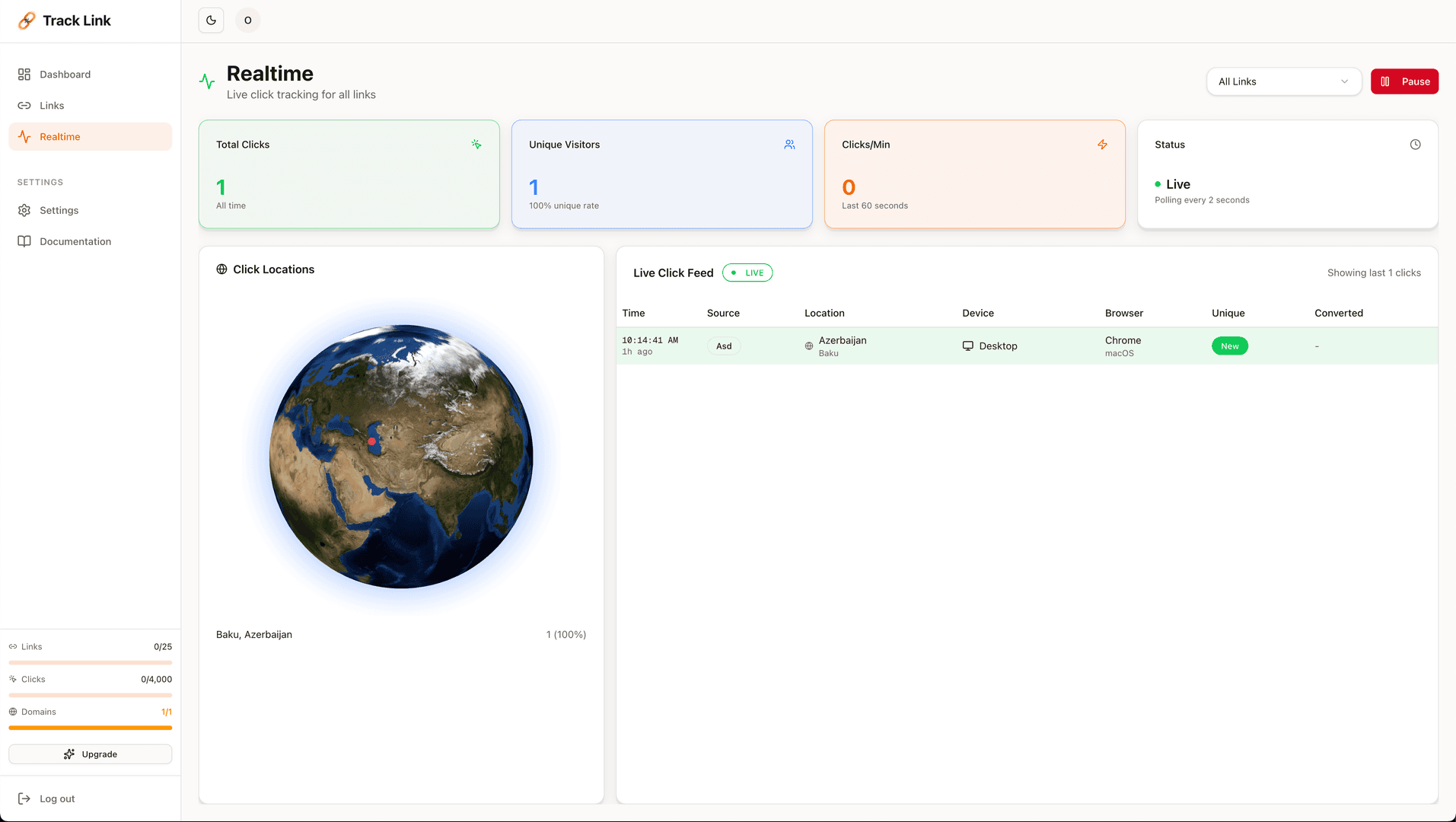Click the lightning icon on Clicks/Min card

(x=1102, y=144)
